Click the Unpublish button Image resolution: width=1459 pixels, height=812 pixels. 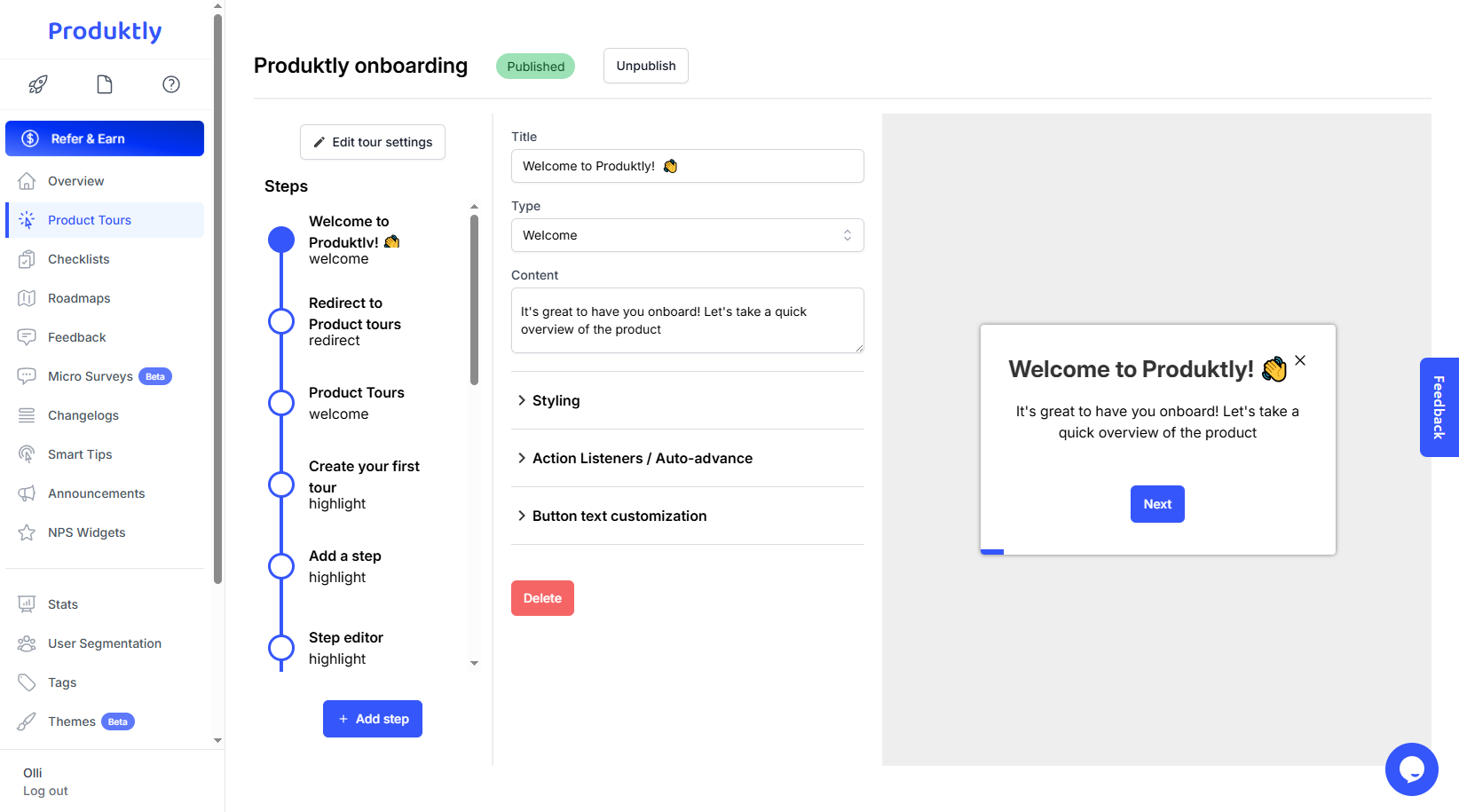pyautogui.click(x=645, y=66)
